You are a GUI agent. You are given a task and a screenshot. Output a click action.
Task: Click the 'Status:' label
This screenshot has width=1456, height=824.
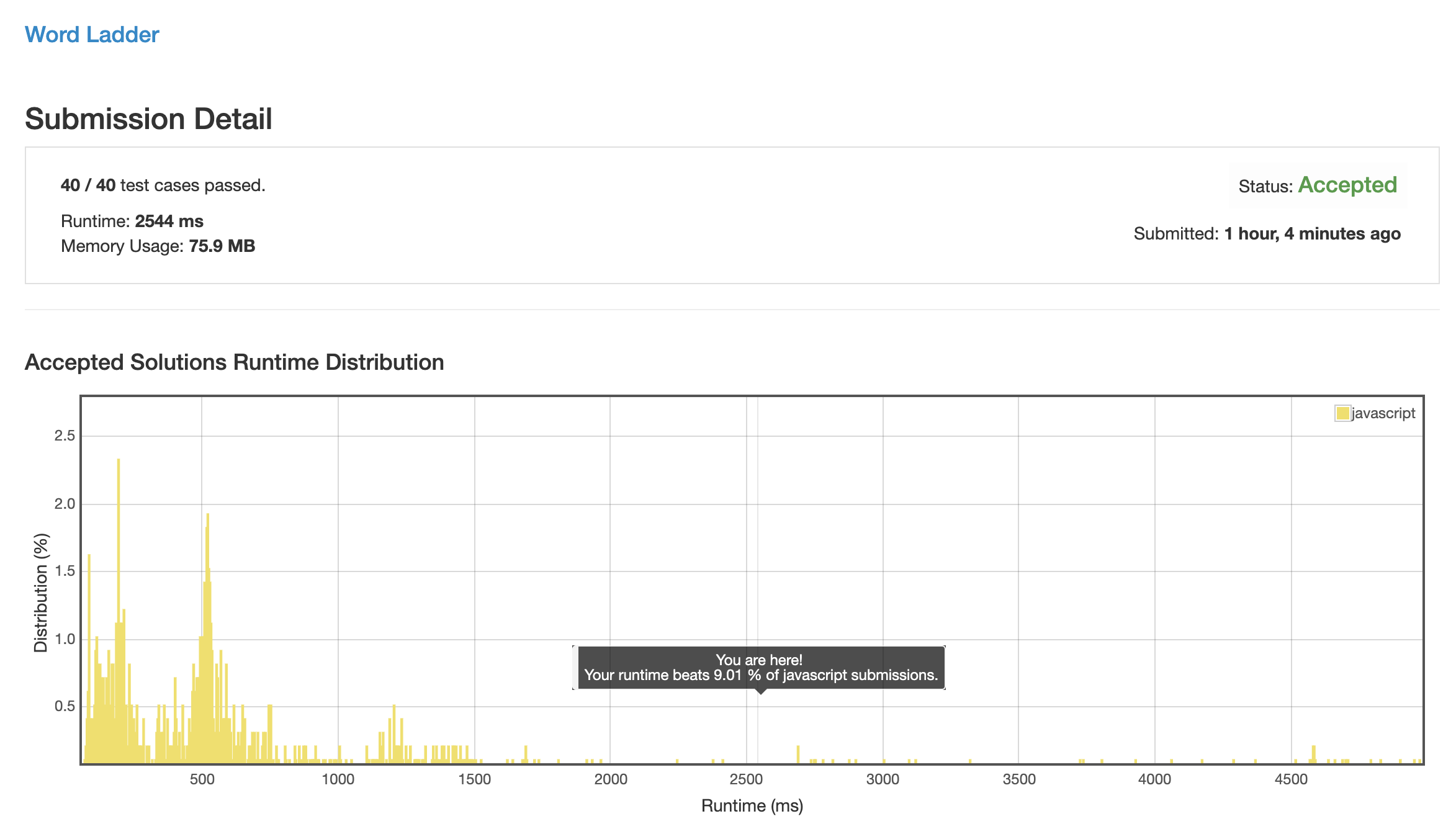pos(1265,186)
